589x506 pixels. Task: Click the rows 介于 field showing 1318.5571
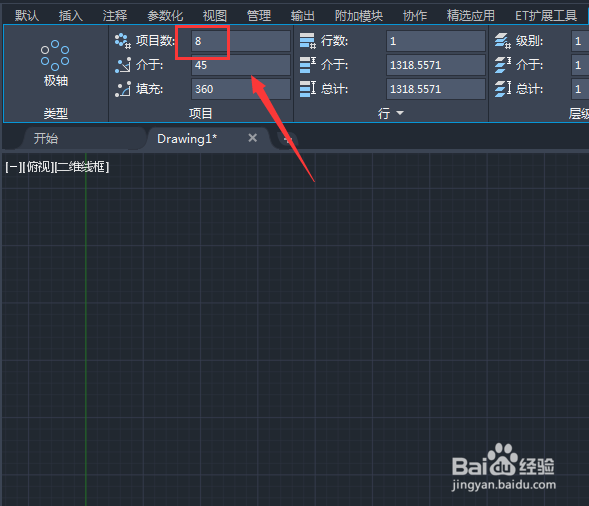coord(436,65)
